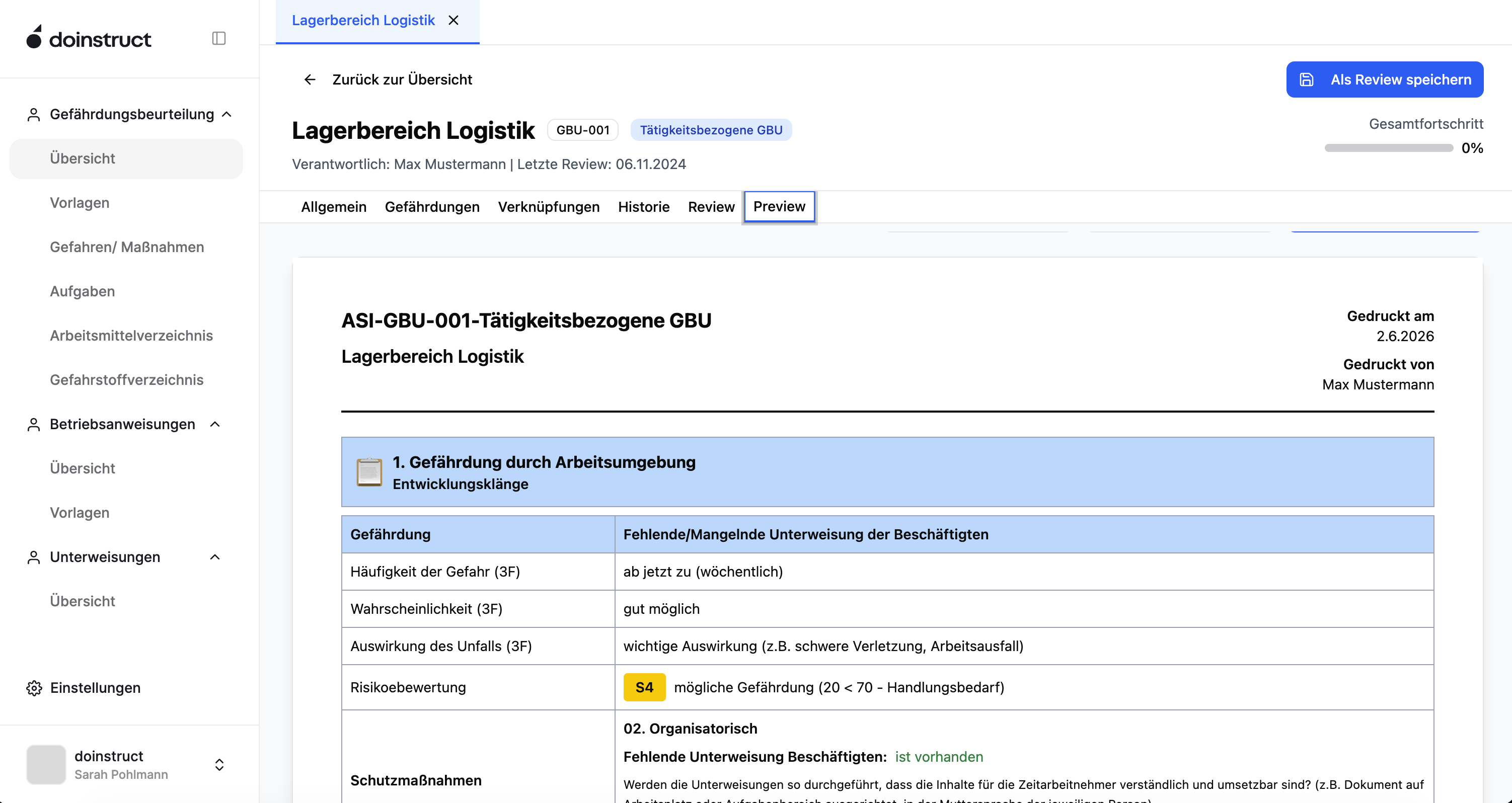This screenshot has height=803, width=1512.
Task: Go to Zurück zur Übersicht
Action: tap(402, 80)
